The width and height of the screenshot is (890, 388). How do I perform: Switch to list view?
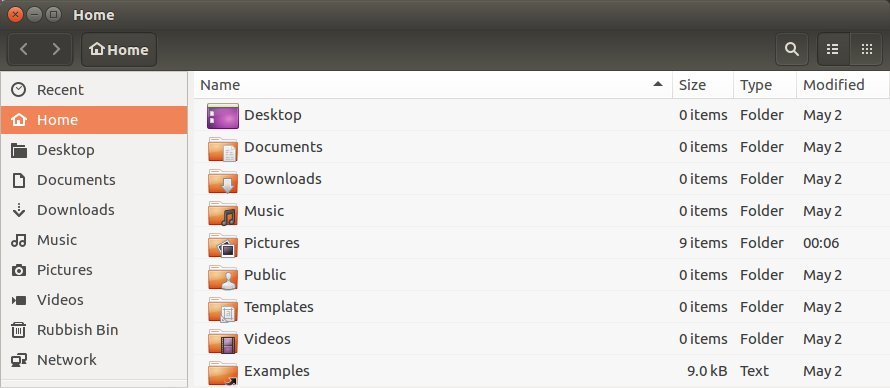[x=833, y=49]
